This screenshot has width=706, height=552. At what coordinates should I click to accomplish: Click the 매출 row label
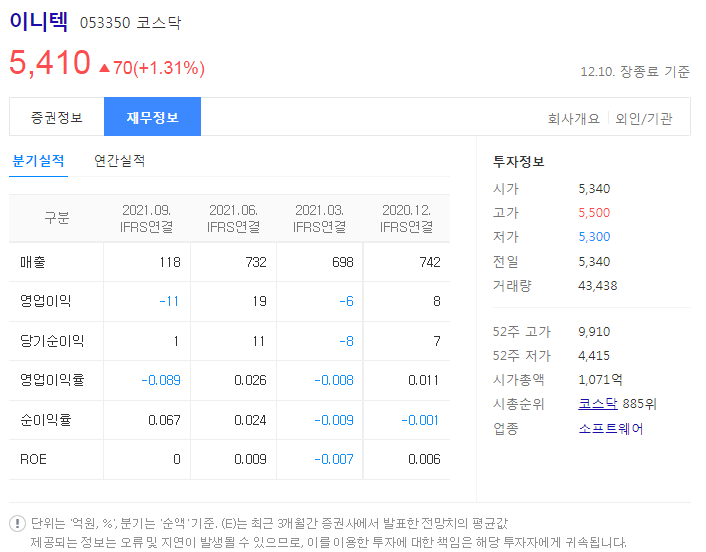pos(33,262)
